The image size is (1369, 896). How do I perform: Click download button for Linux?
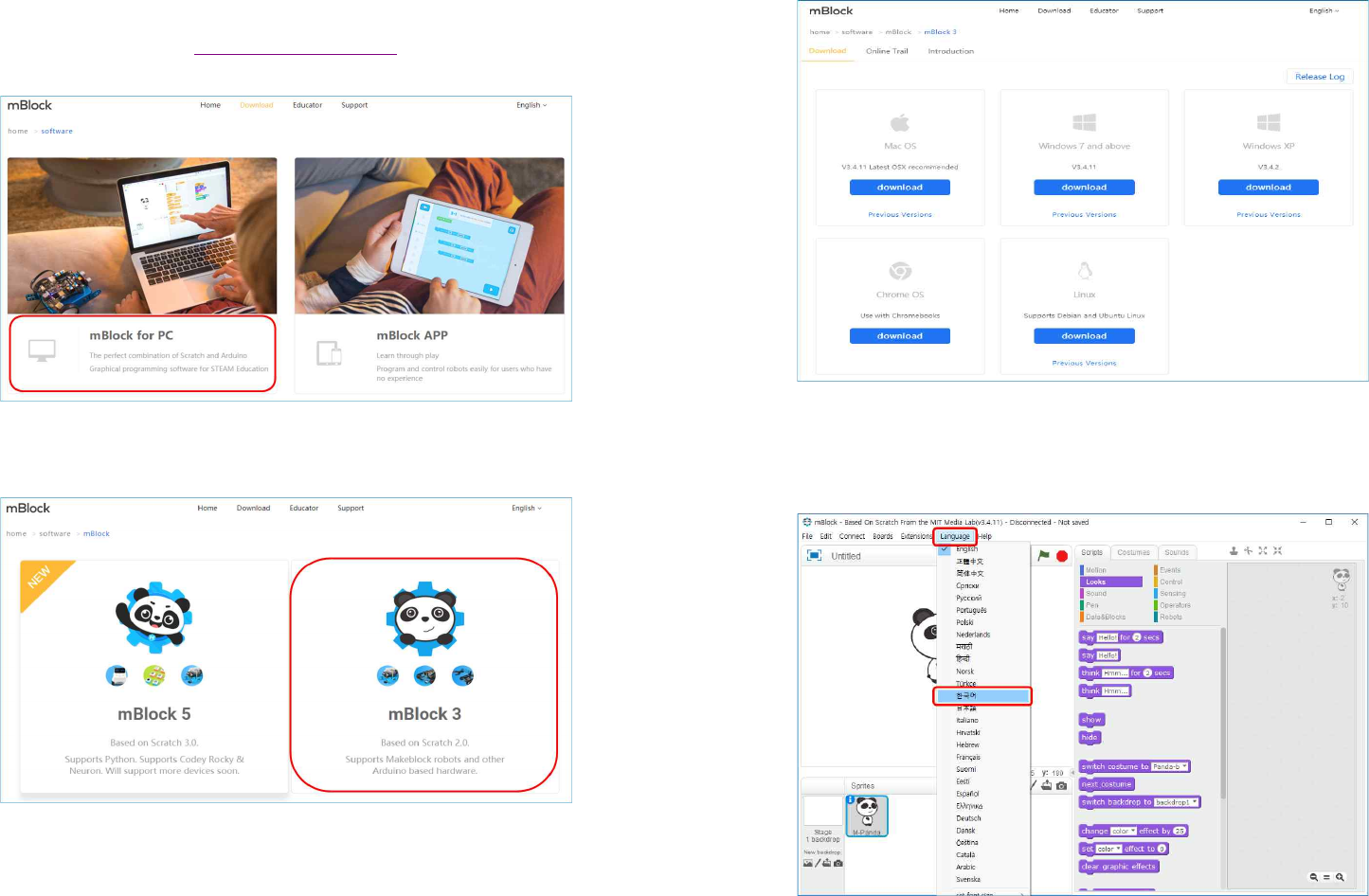[1084, 336]
